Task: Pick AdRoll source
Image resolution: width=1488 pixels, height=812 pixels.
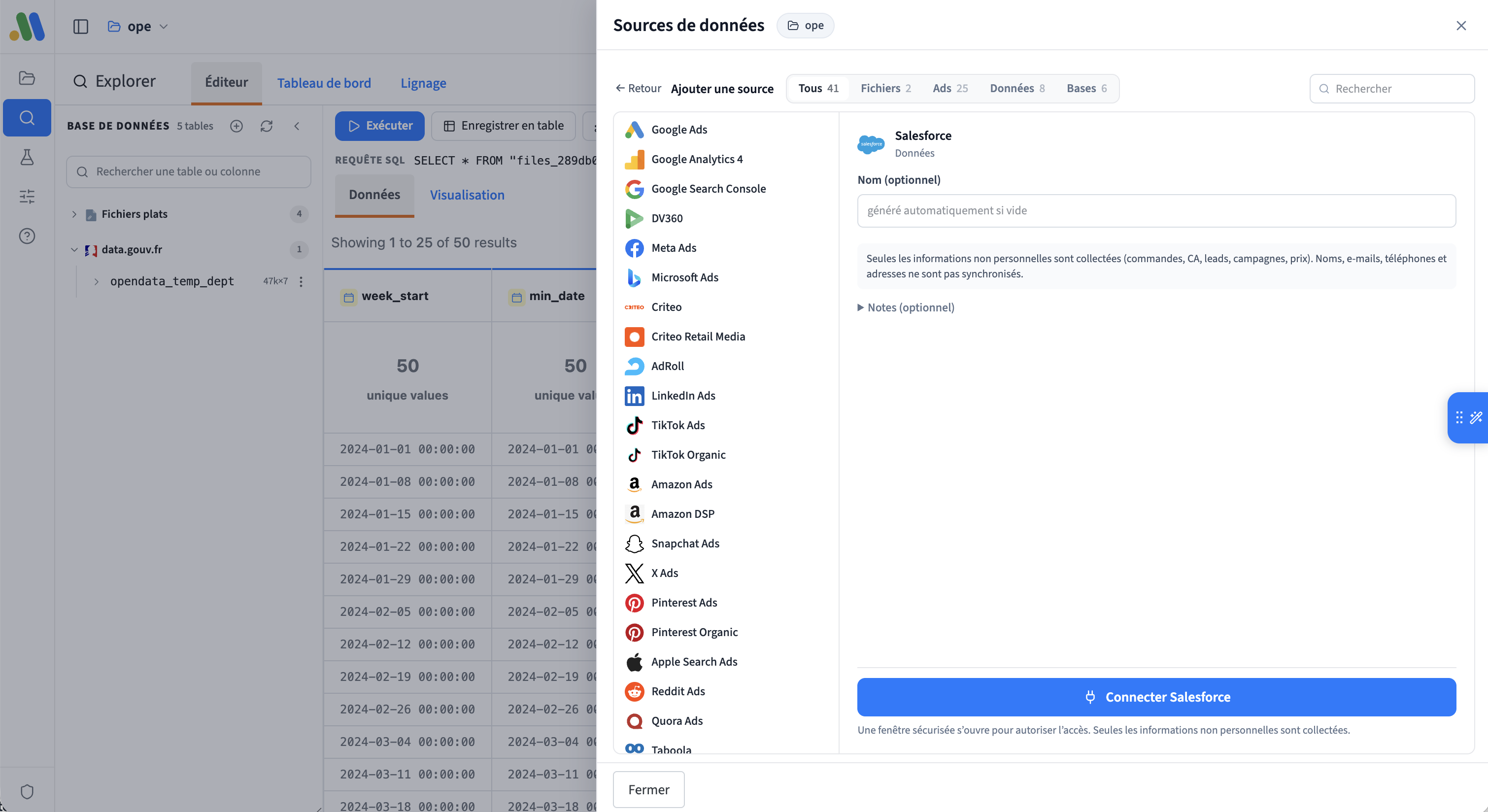Action: (726, 366)
